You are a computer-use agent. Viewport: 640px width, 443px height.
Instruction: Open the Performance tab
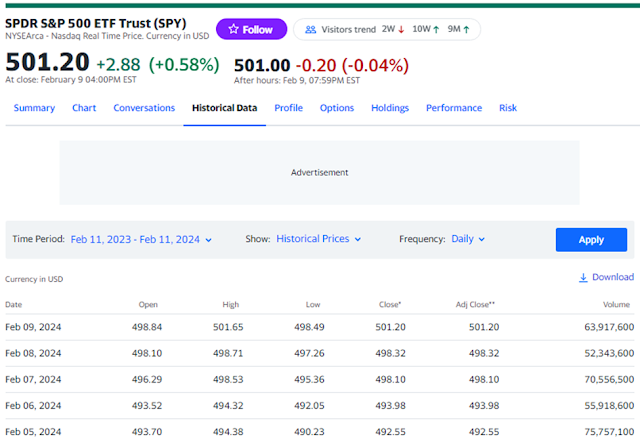click(454, 108)
